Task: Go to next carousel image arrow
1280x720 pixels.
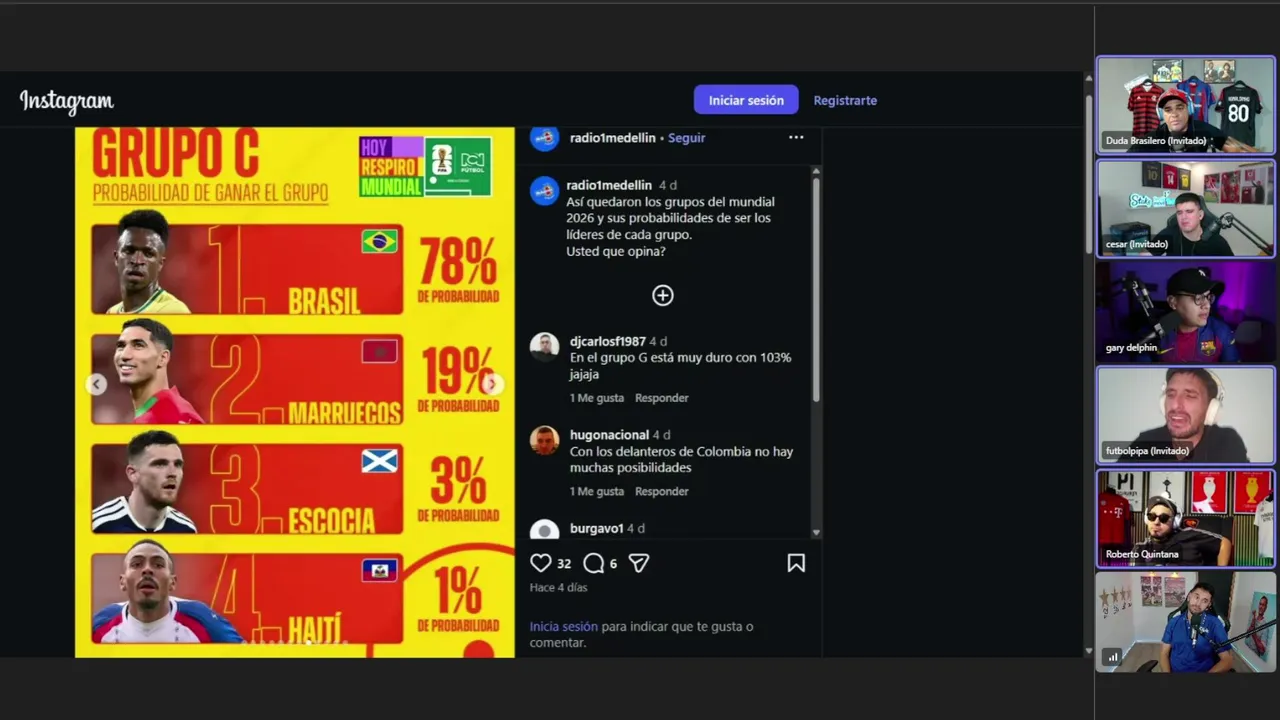Action: point(492,384)
